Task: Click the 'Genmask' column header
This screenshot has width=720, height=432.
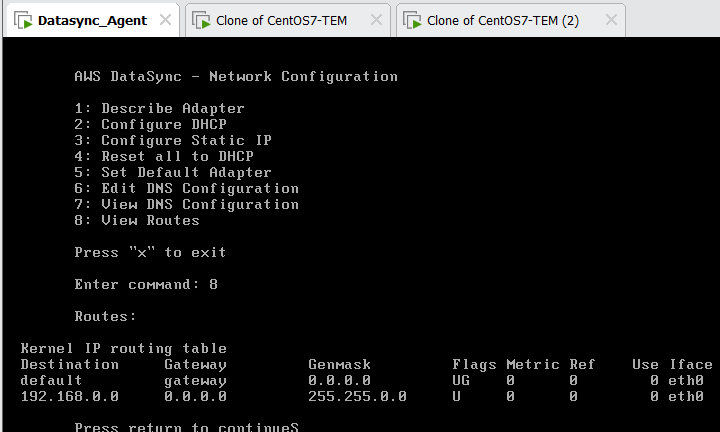Action: click(x=339, y=365)
